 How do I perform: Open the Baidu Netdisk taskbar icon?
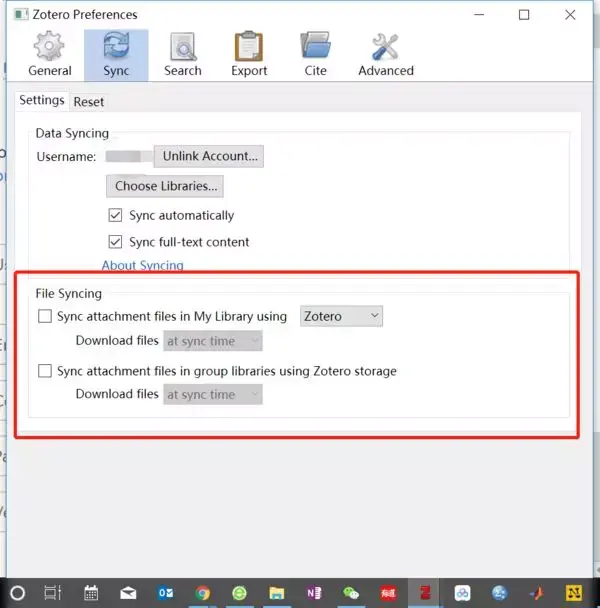(462, 593)
